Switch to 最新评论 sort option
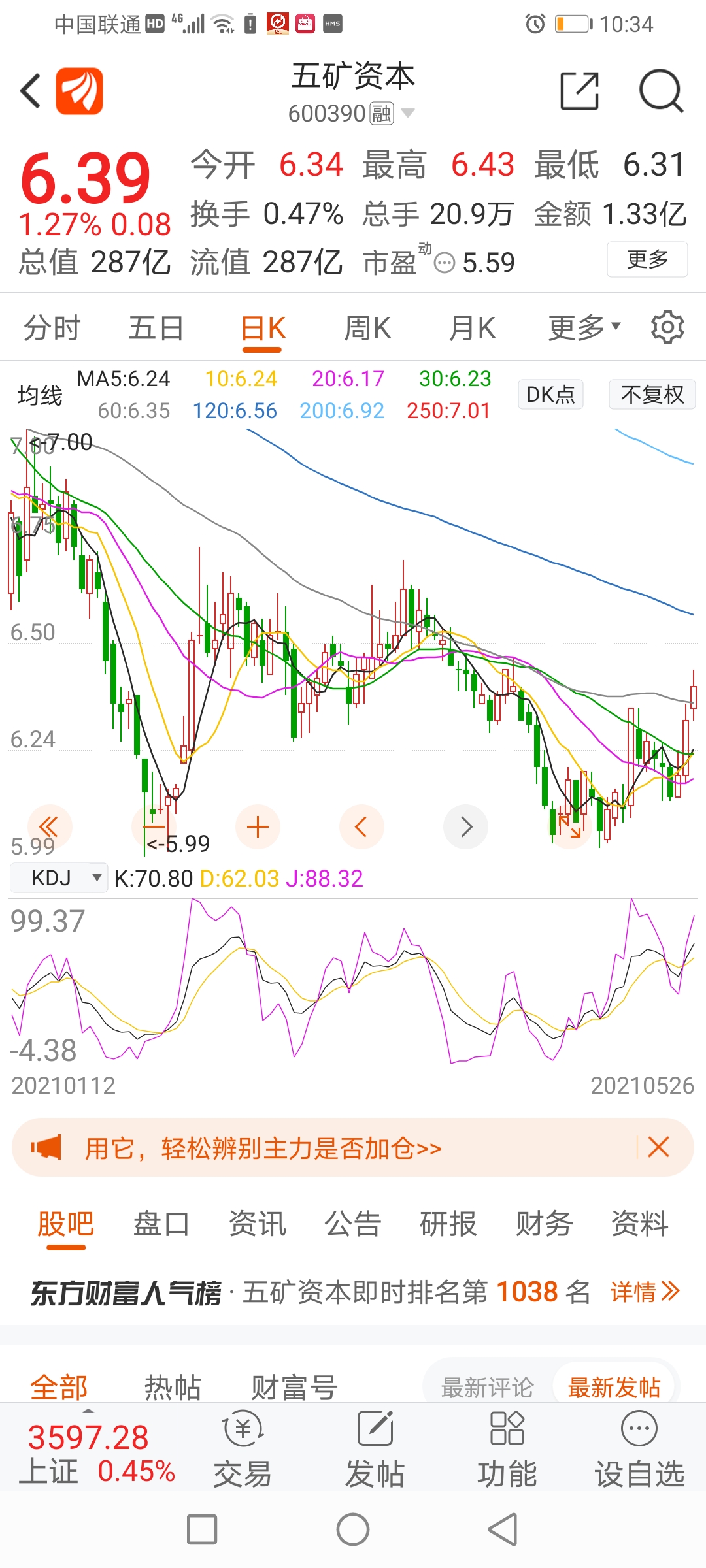Screen dimensions: 706x1568 [x=488, y=1388]
